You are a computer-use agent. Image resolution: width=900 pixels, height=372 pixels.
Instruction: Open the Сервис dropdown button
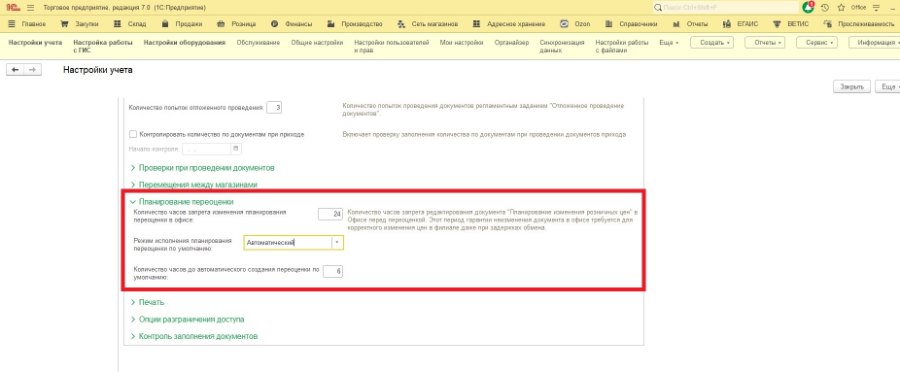coord(817,43)
